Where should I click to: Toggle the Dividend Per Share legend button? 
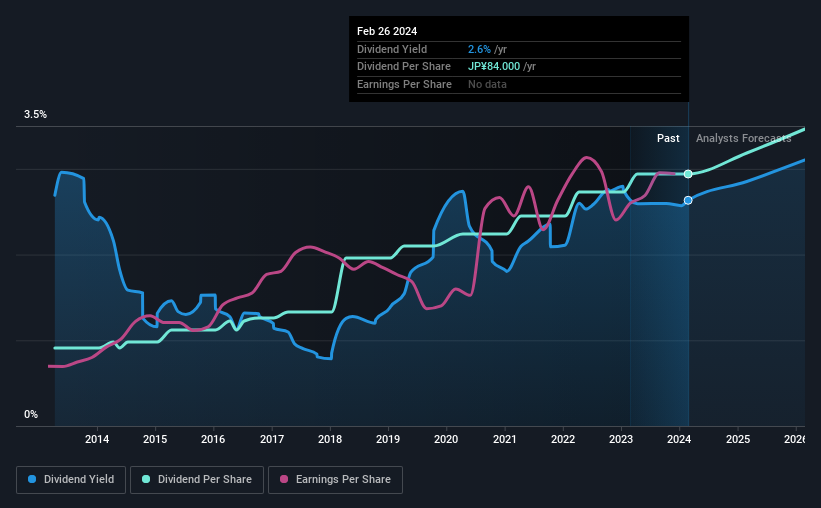pyautogui.click(x=197, y=480)
